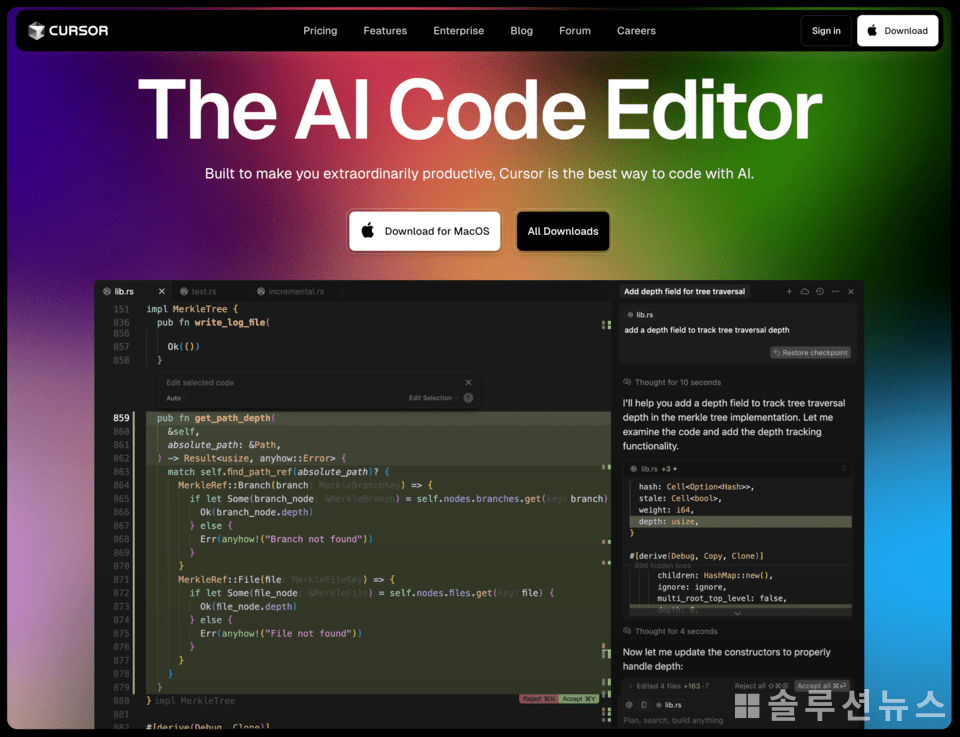Close the lib.rs editor tab
960x737 pixels.
pos(162,291)
